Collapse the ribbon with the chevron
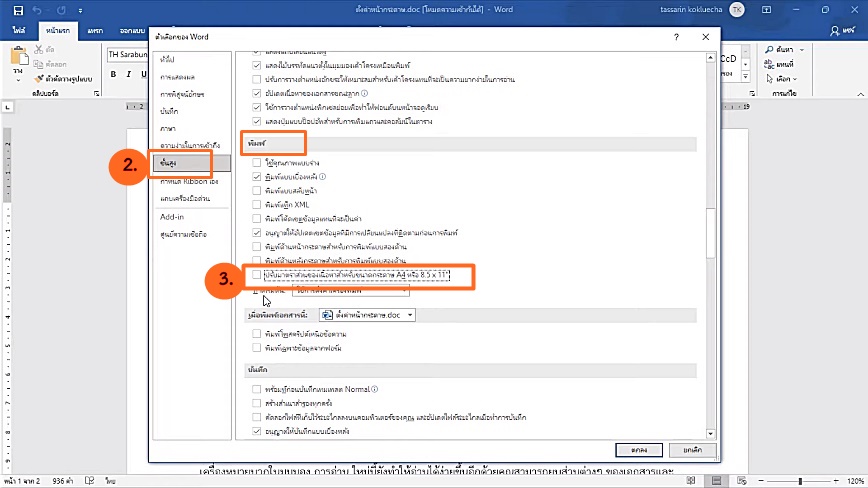Viewport: 868px width, 488px height. (860, 94)
